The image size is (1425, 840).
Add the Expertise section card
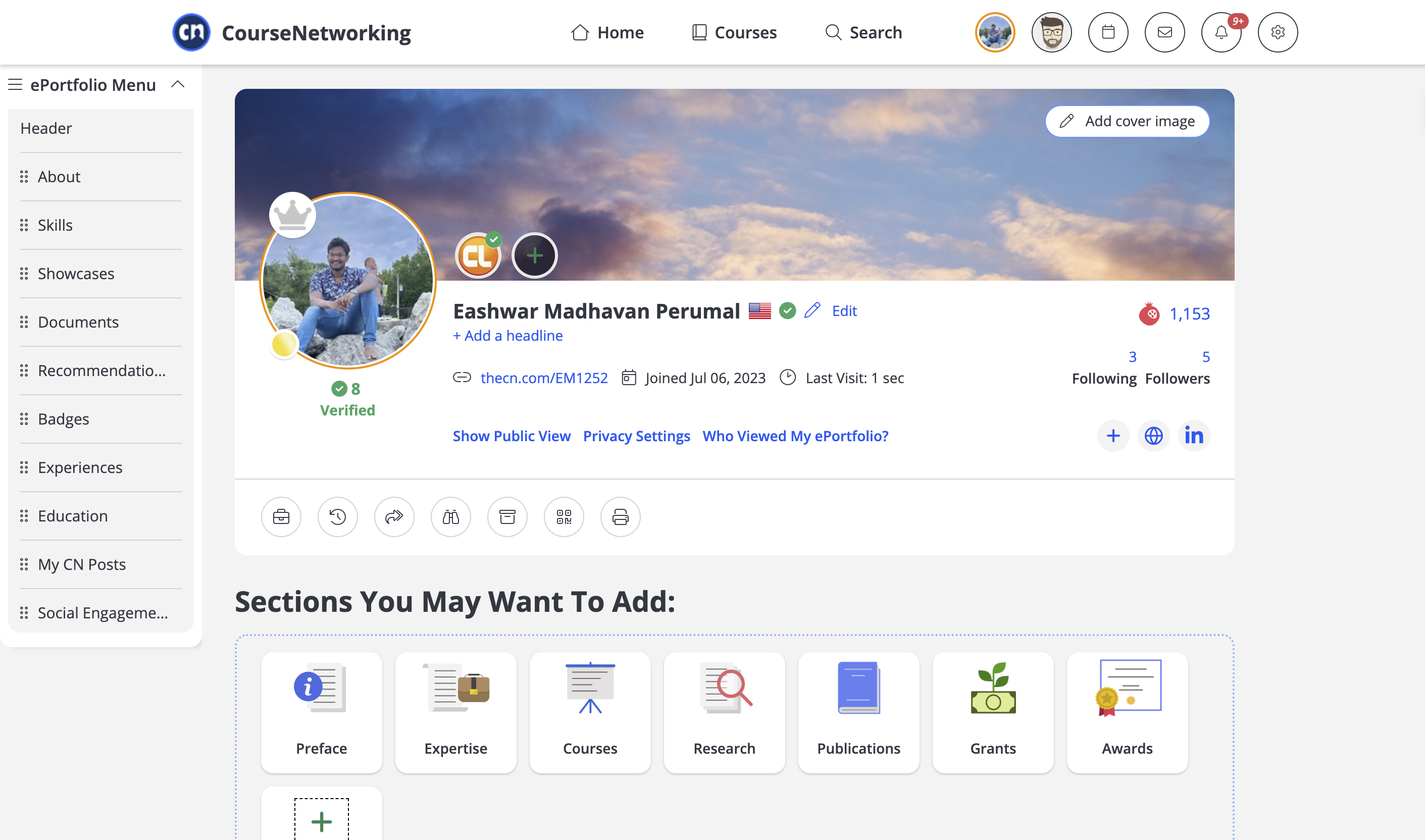click(456, 713)
